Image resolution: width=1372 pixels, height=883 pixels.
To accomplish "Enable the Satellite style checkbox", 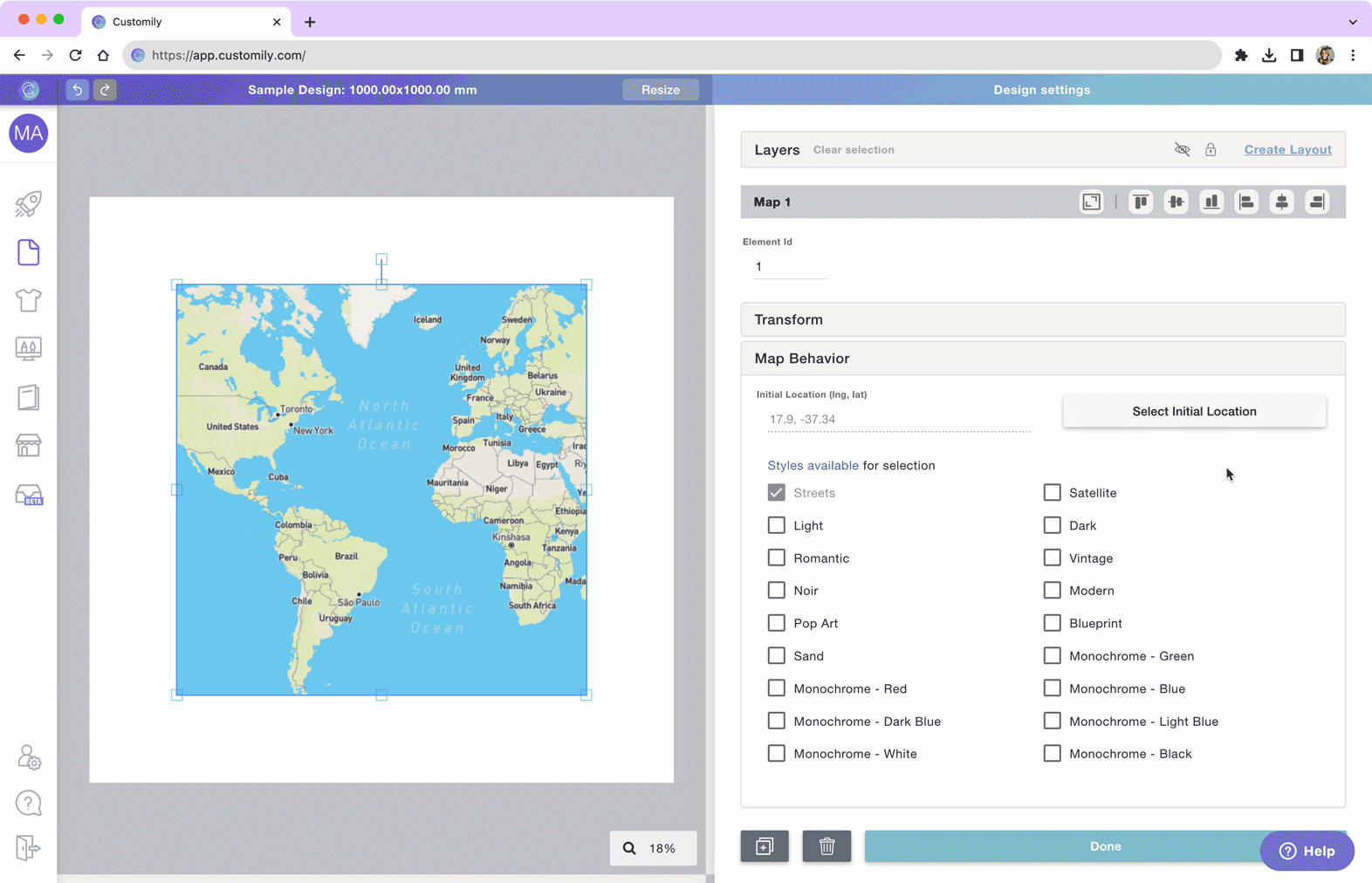I will [1052, 493].
